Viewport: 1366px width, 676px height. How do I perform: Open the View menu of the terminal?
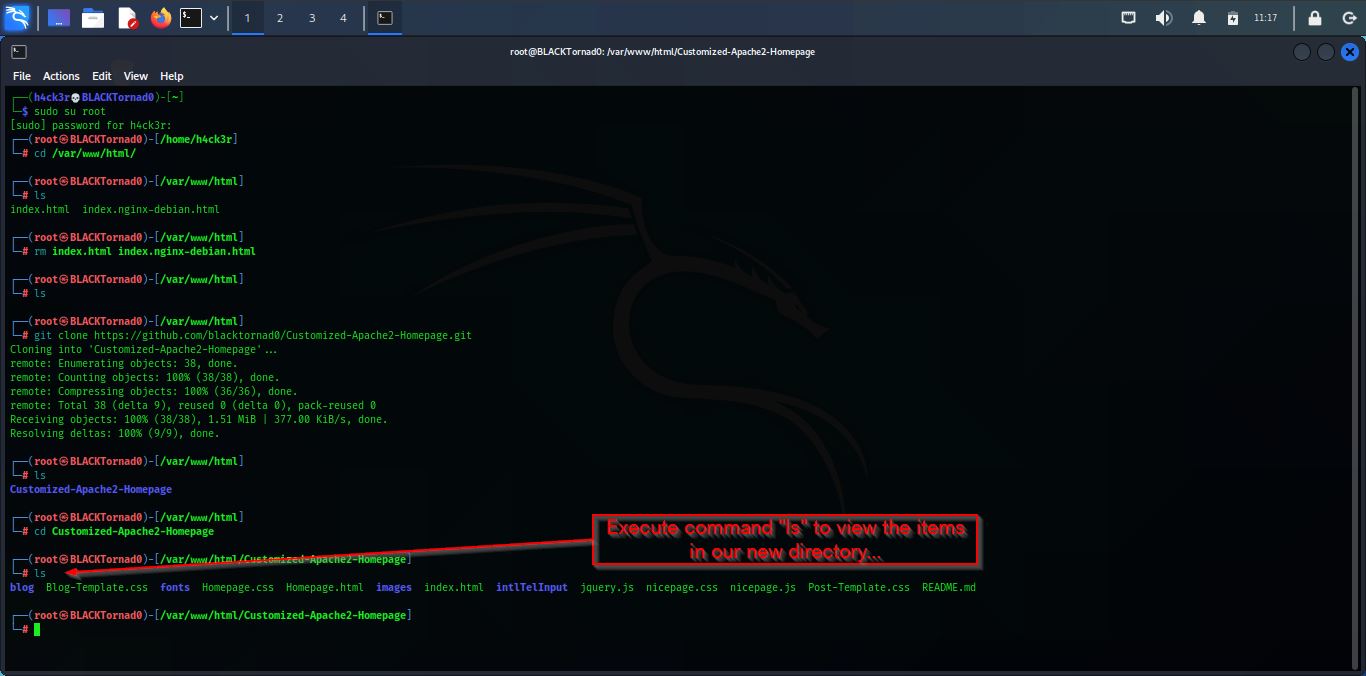(135, 76)
